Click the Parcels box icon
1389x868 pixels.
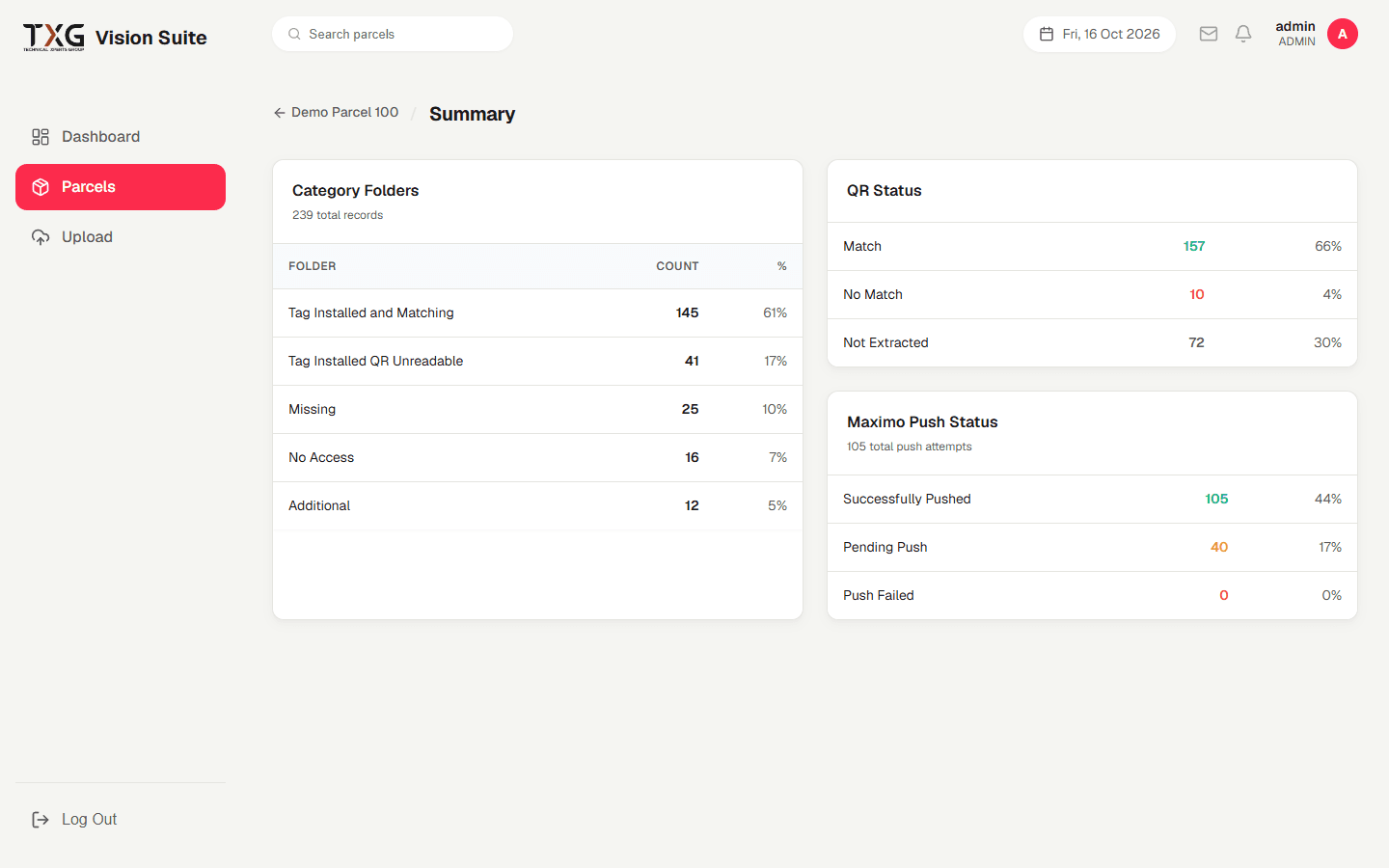tap(41, 187)
